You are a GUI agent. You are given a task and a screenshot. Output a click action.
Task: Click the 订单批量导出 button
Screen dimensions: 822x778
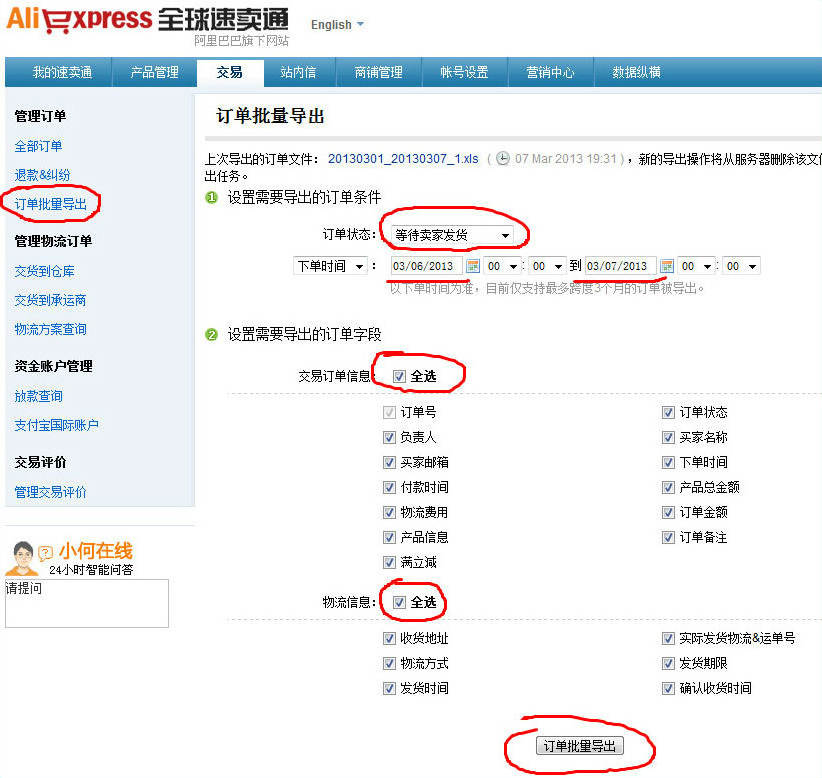click(580, 746)
